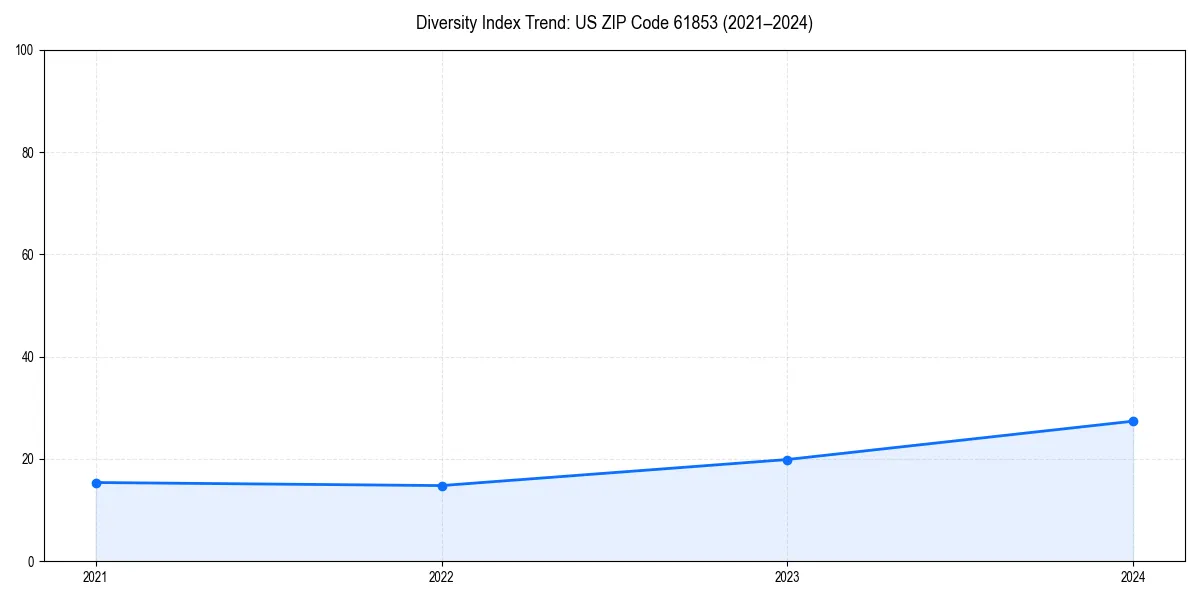Screen dimensions: 1200x600
Task: Click the rising line segment near 2024
Action: [1050, 432]
